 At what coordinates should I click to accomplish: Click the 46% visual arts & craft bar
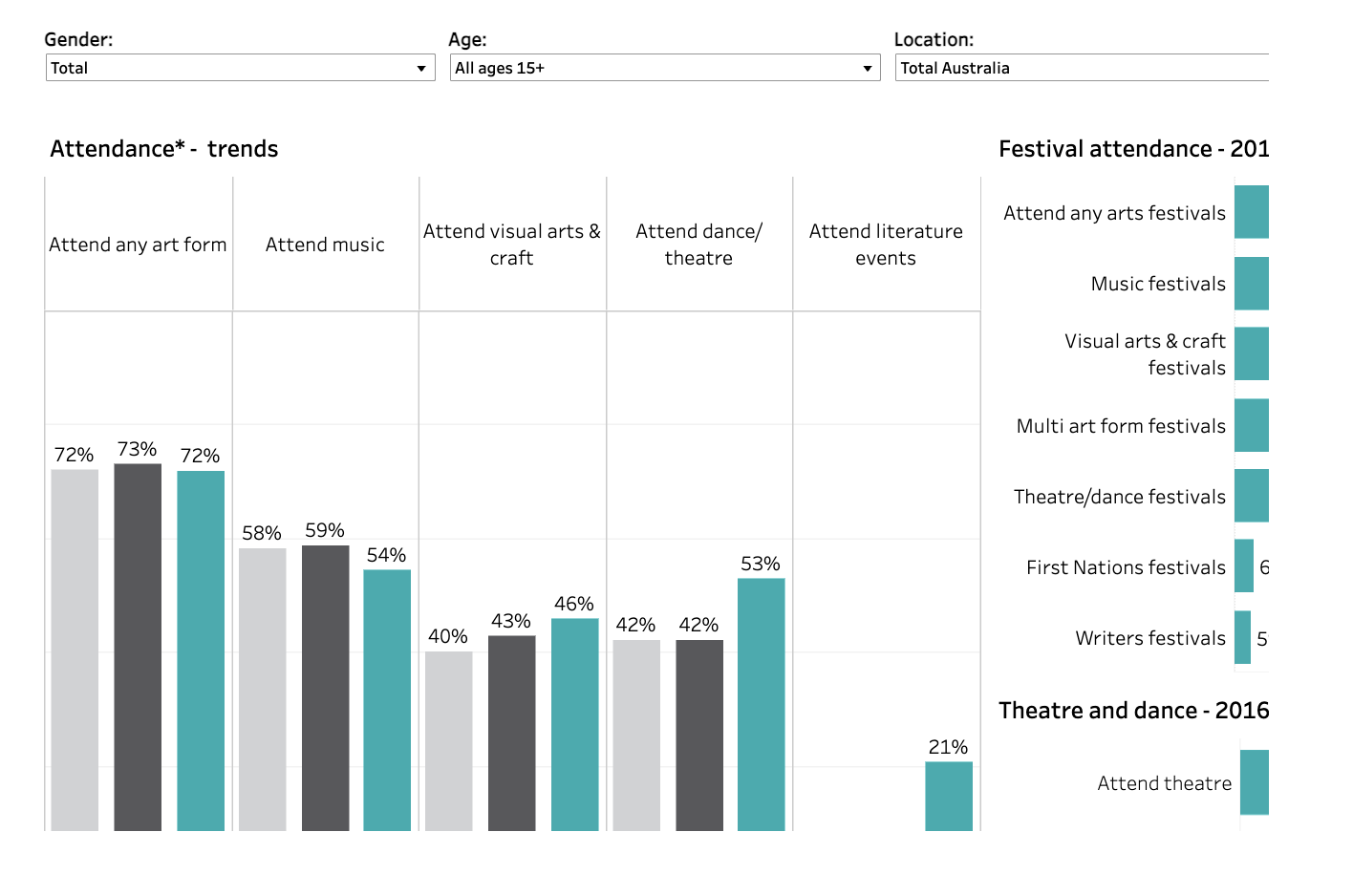tap(574, 724)
